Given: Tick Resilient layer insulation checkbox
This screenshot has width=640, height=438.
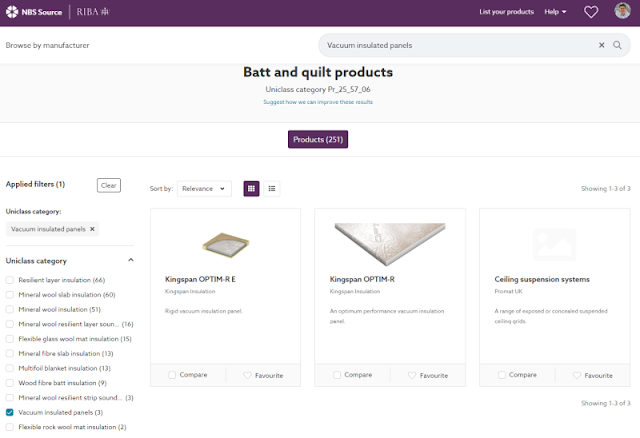Looking at the screenshot, I should click(x=10, y=280).
